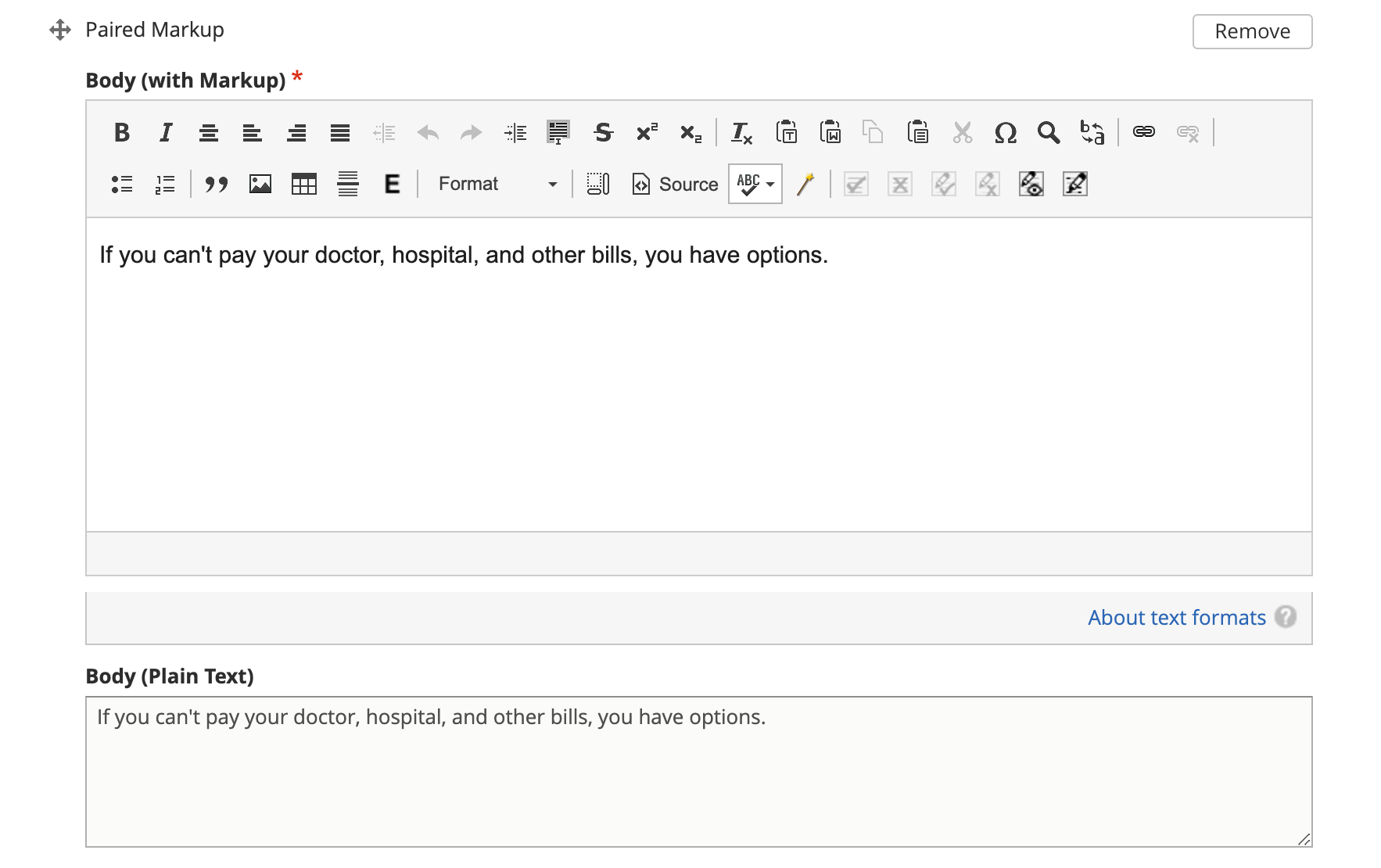Apply strikethrough formatting

[603, 132]
